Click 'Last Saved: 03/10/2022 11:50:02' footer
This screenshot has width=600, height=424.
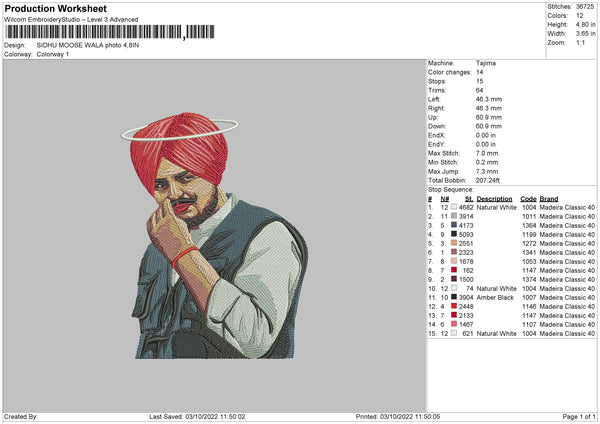[197, 417]
